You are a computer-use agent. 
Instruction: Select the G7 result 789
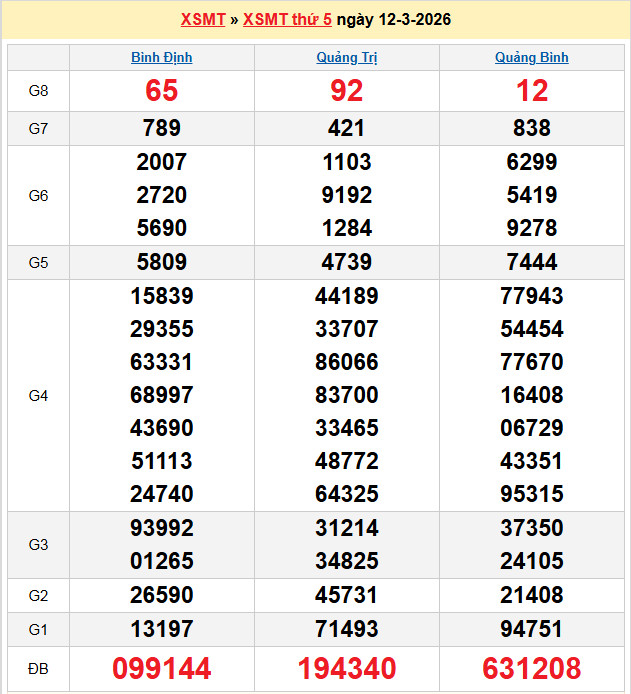click(162, 128)
